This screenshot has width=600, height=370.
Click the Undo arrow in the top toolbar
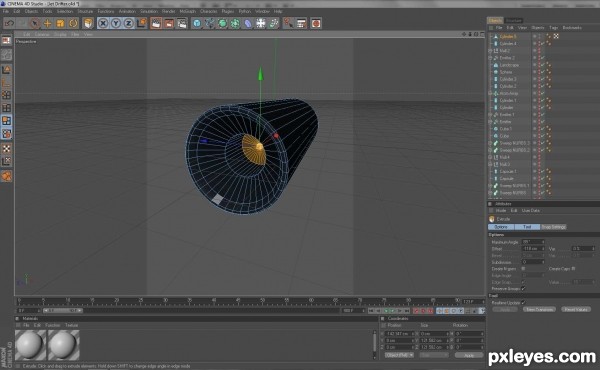pos(9,23)
